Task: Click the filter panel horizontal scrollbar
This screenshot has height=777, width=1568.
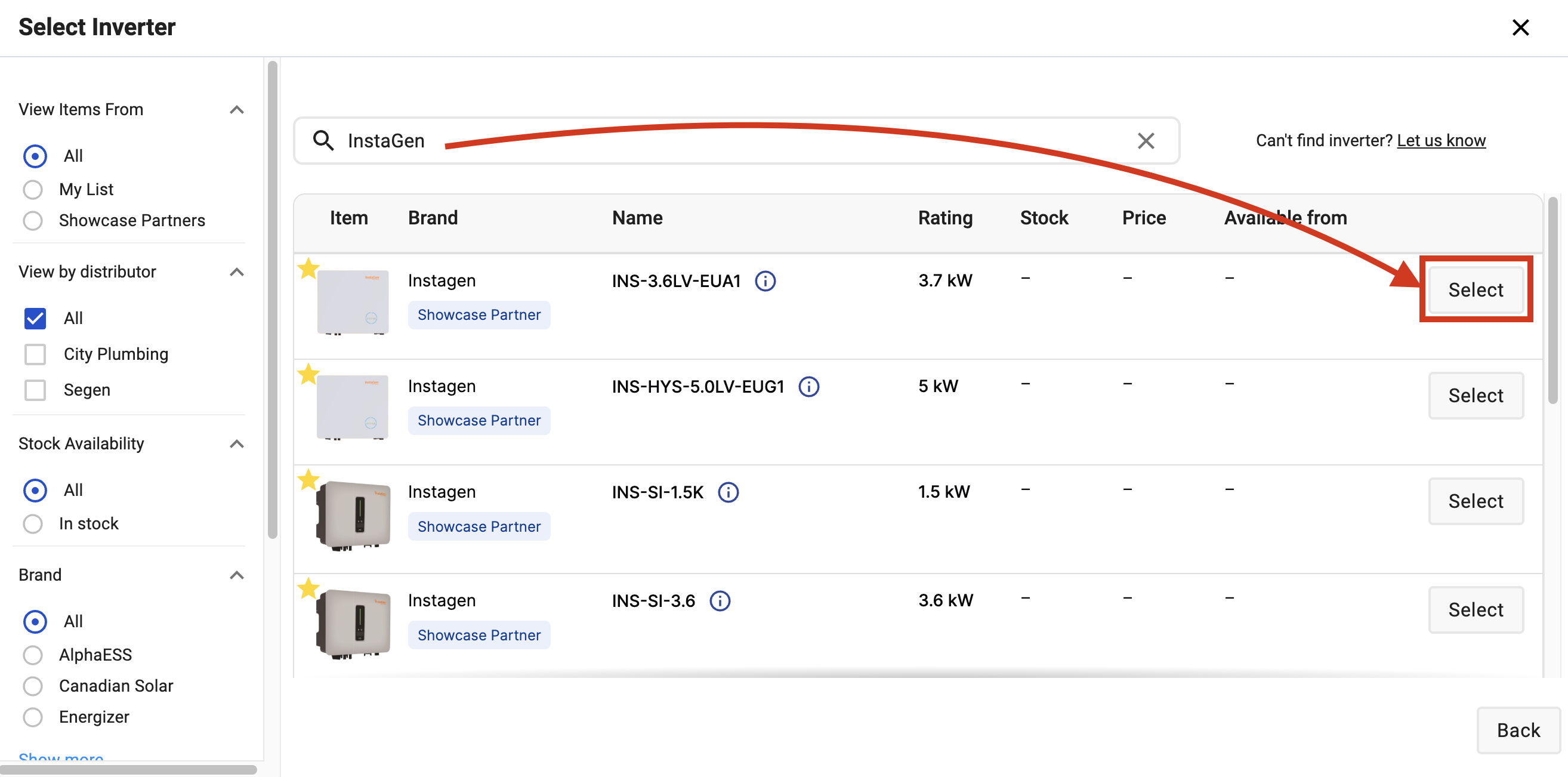Action: click(128, 769)
